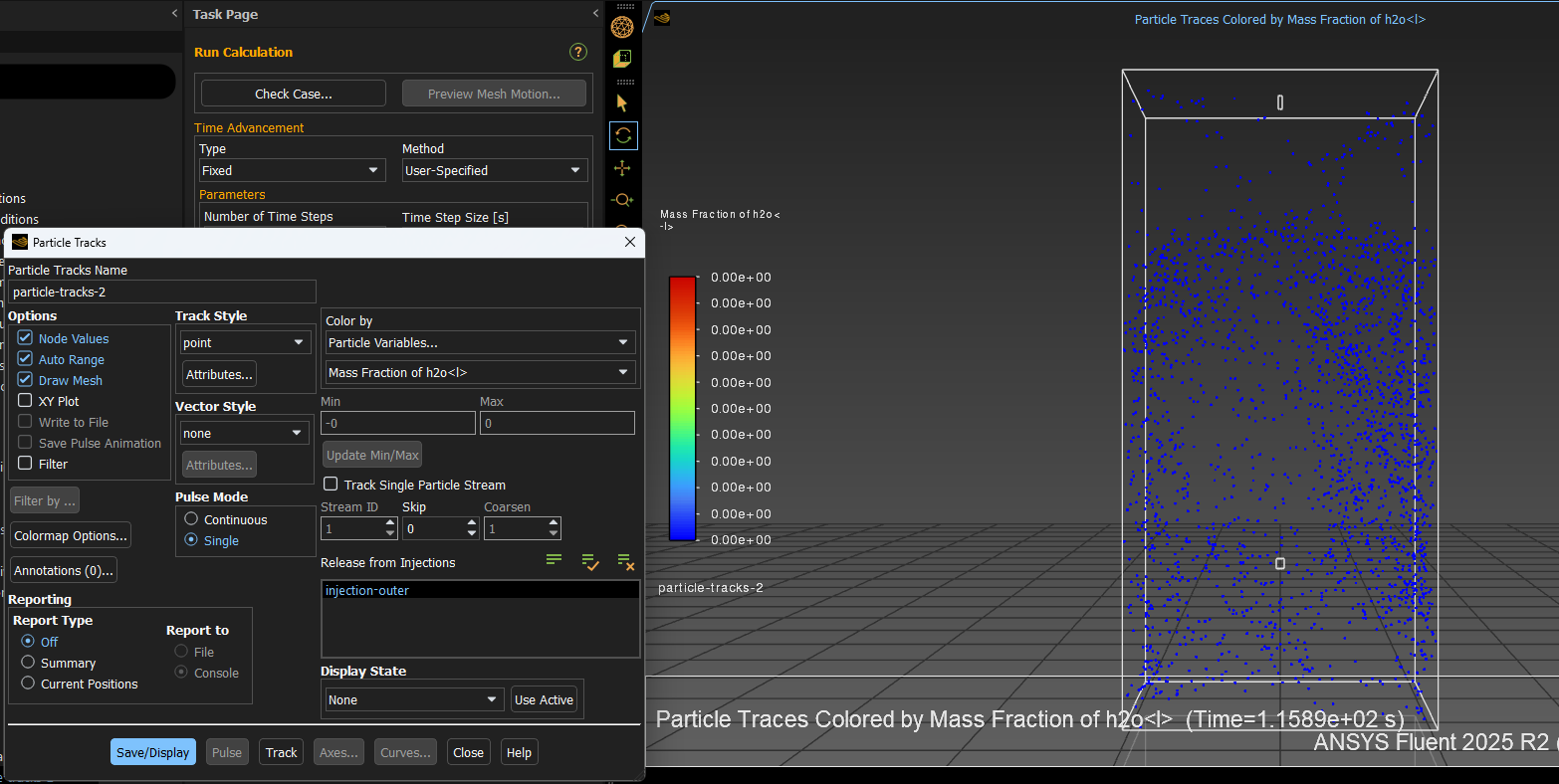
Task: Enable Track Single Particle Stream
Action: coord(331,485)
